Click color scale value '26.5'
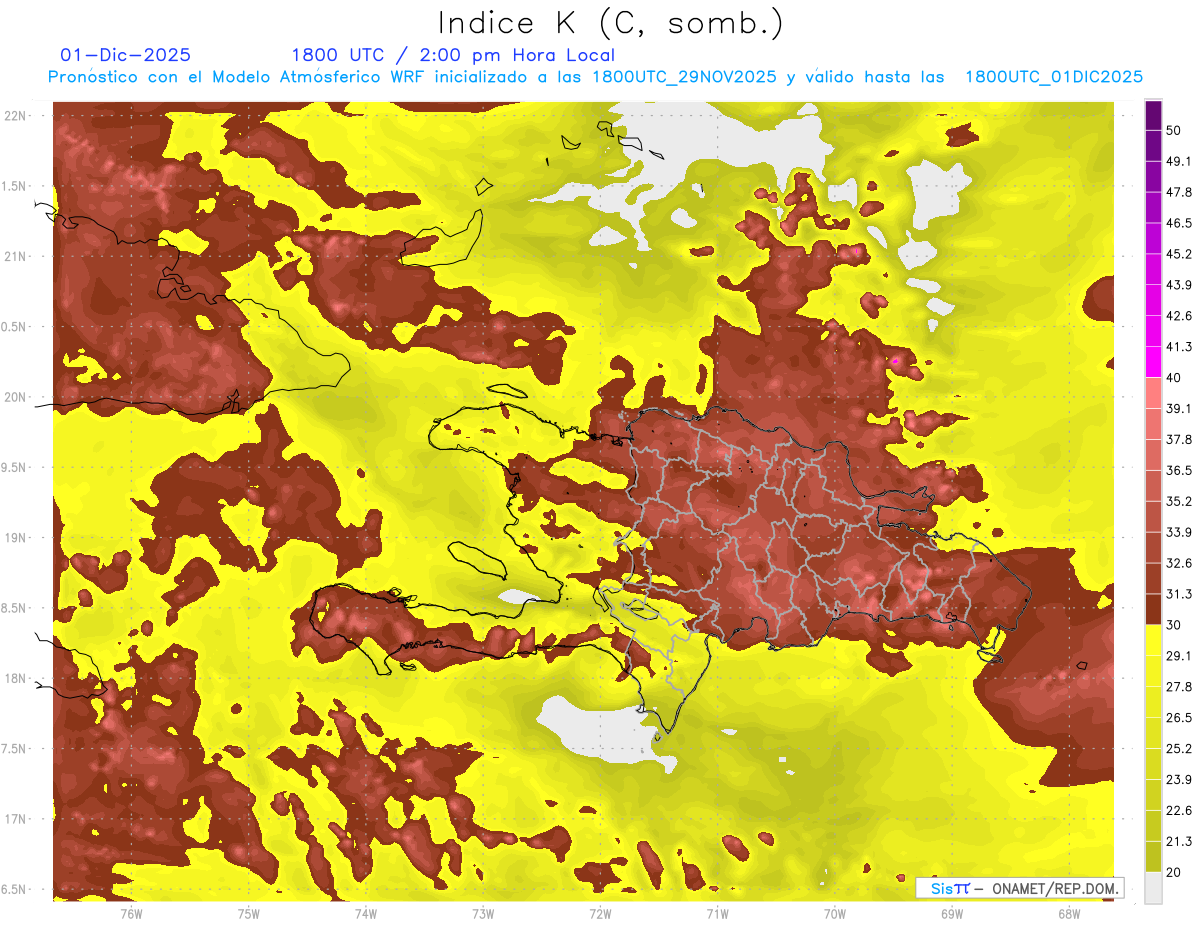Viewport: 1200px width, 927px height. 1179,718
